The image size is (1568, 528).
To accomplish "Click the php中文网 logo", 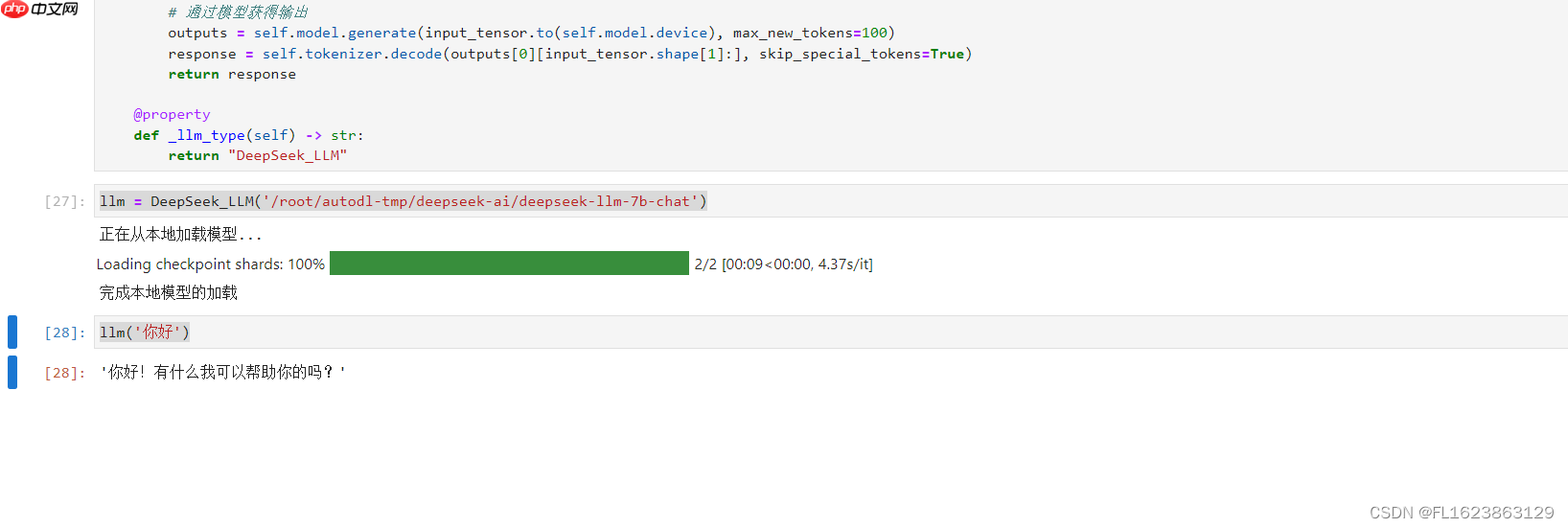I will point(40,10).
